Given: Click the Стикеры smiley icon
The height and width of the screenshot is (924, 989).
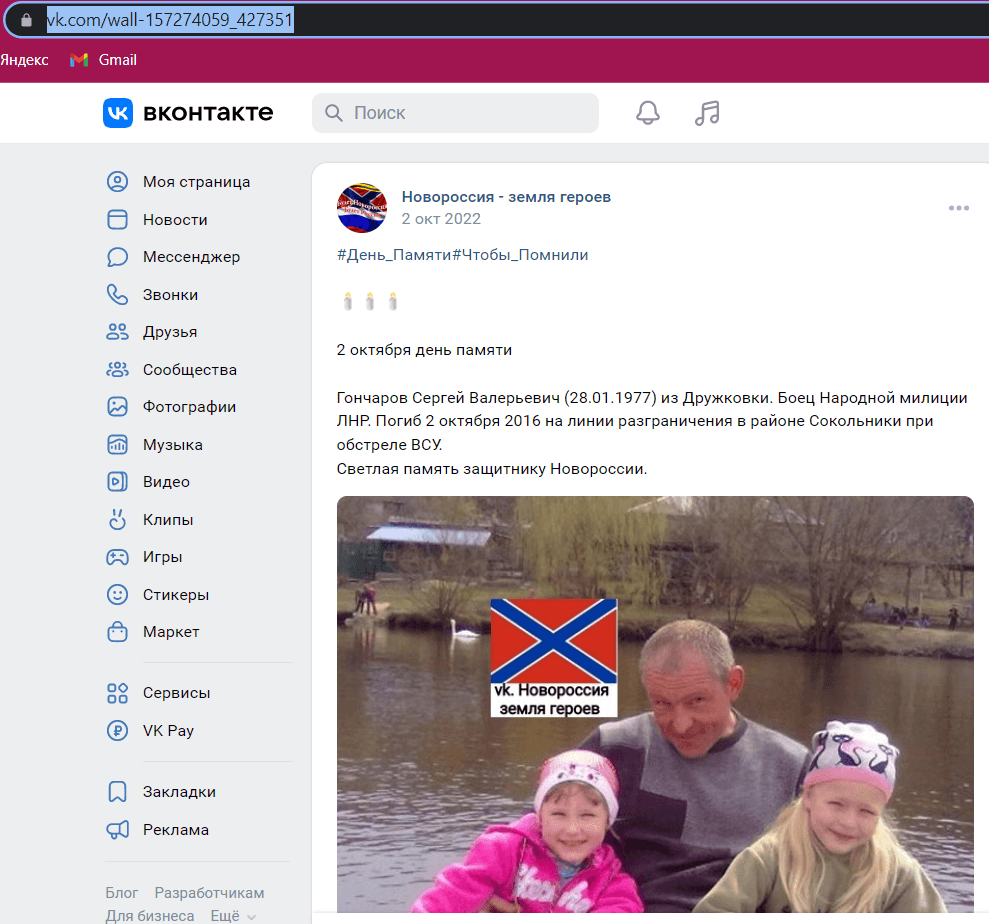Looking at the screenshot, I should click(117, 595).
